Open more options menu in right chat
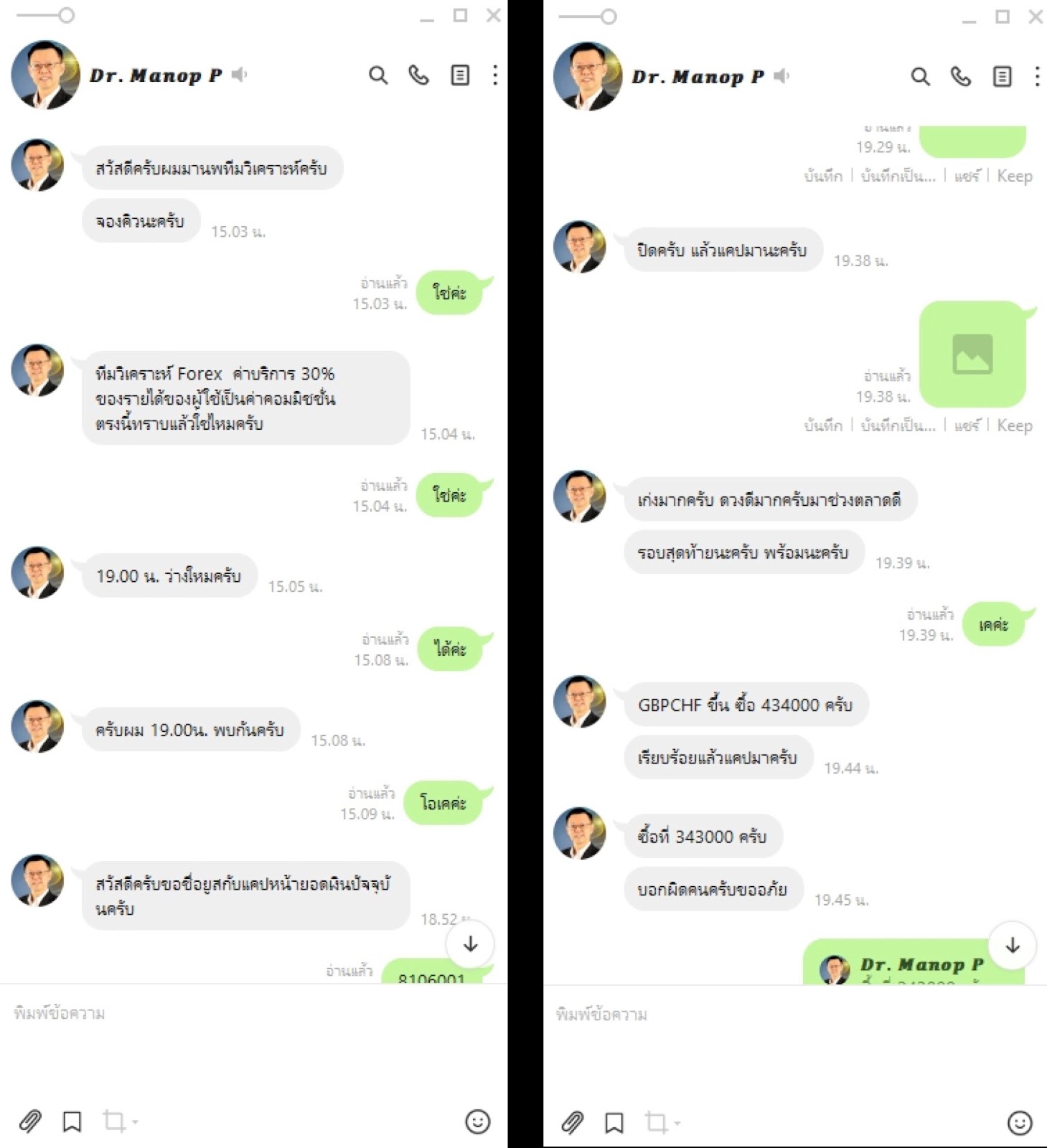Image resolution: width=1047 pixels, height=1148 pixels. tap(1037, 77)
